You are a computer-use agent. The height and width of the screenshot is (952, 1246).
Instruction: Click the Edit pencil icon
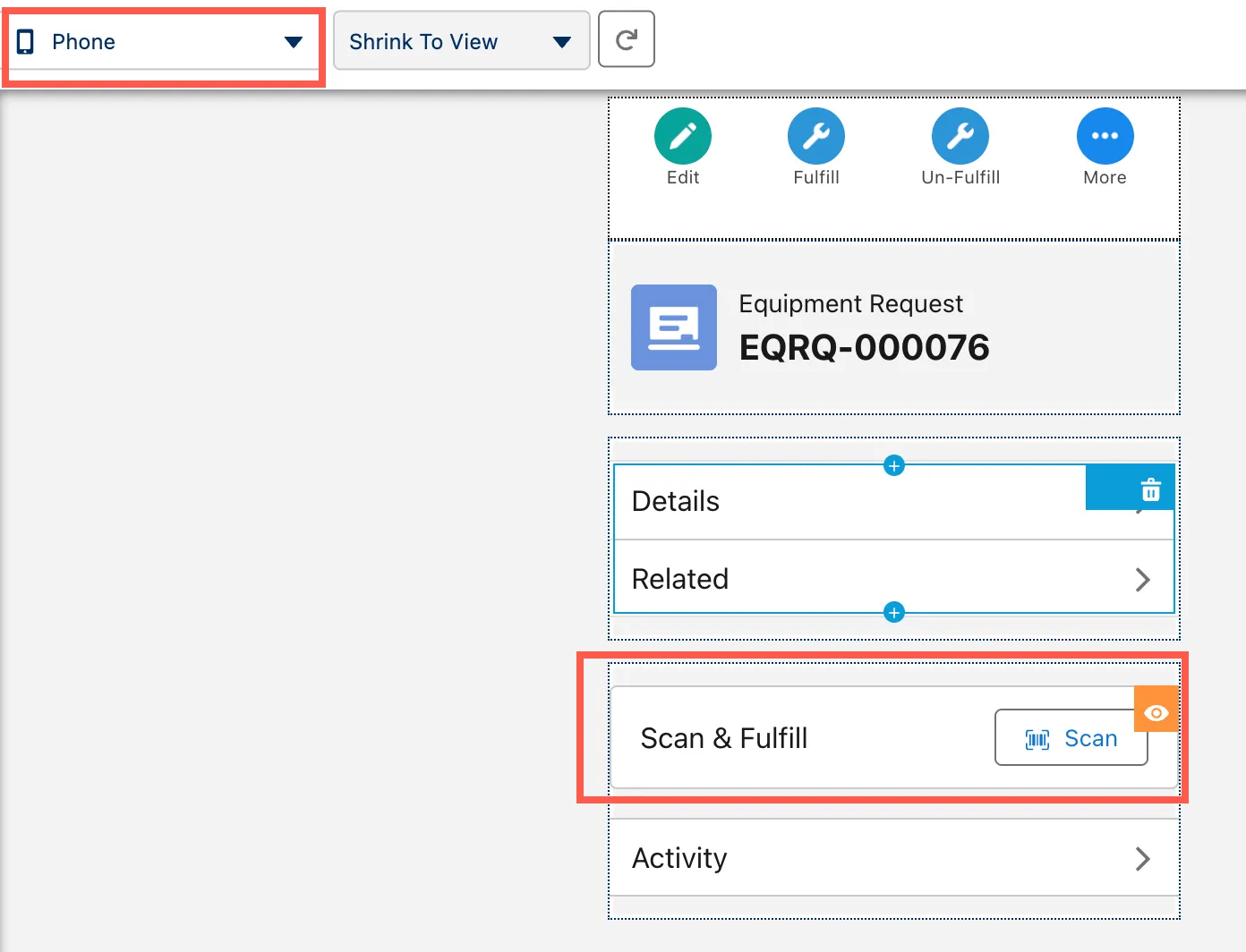pyautogui.click(x=683, y=136)
